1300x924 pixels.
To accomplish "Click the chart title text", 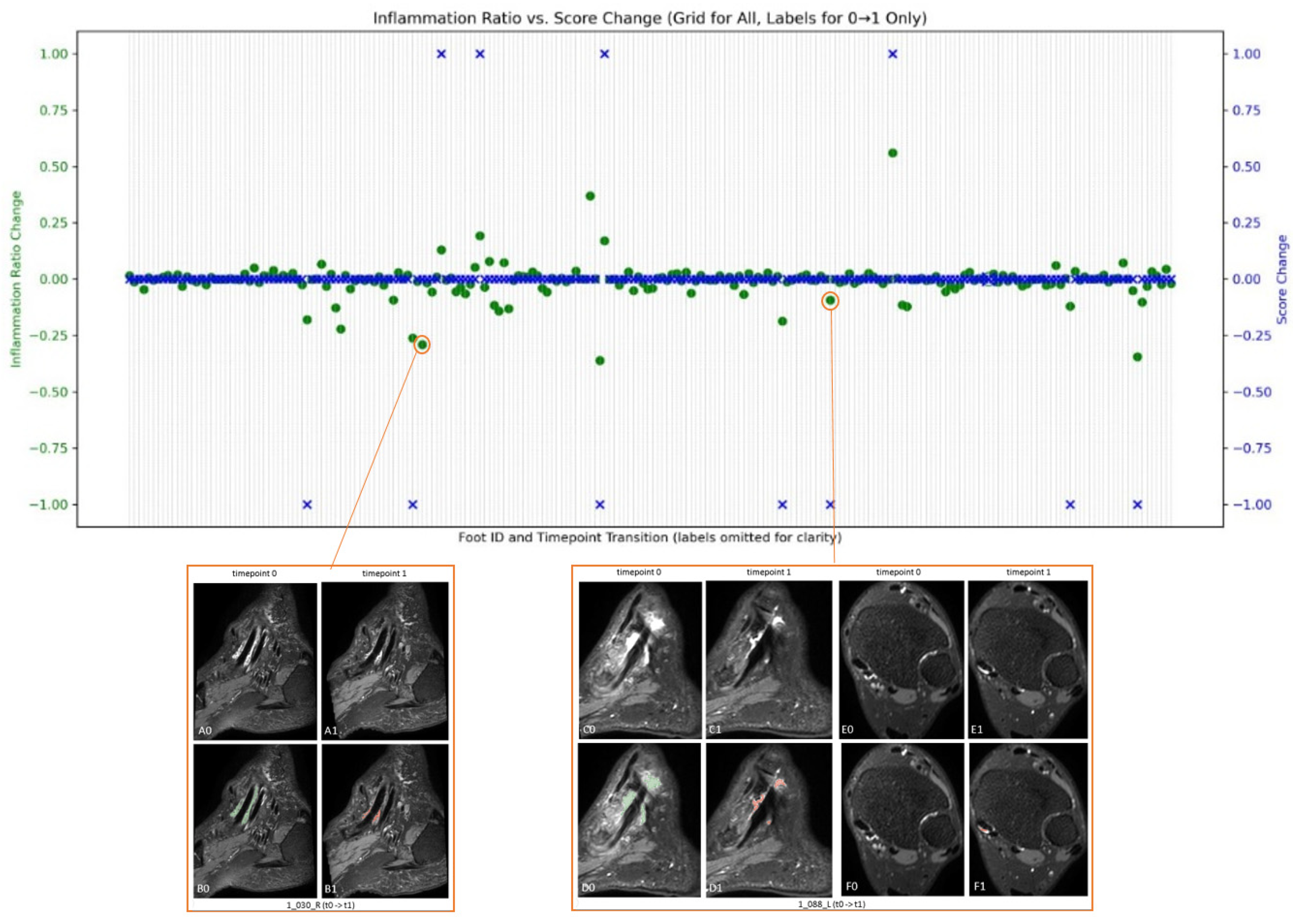I will (x=650, y=18).
